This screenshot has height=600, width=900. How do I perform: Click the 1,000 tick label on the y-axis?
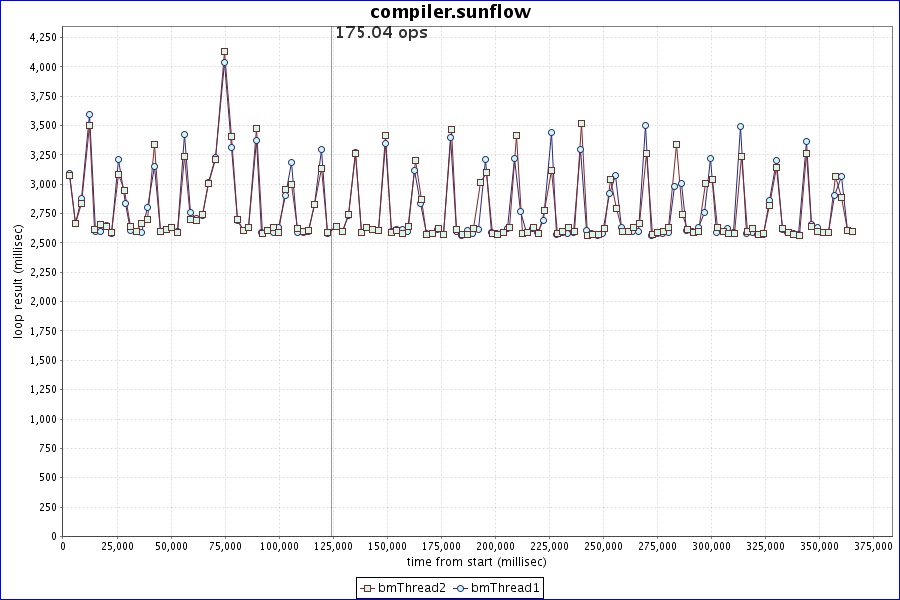[x=44, y=419]
